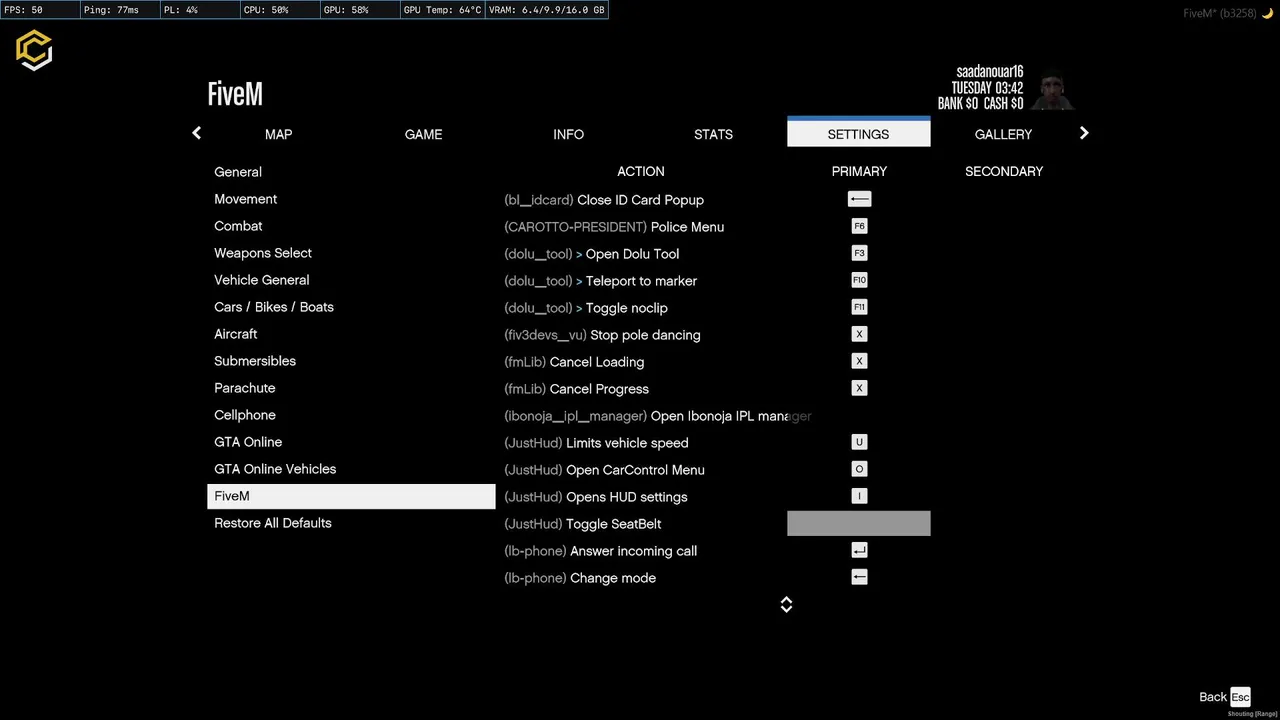Click the gold hexagon server logo
This screenshot has width=1280, height=720.
34,49
